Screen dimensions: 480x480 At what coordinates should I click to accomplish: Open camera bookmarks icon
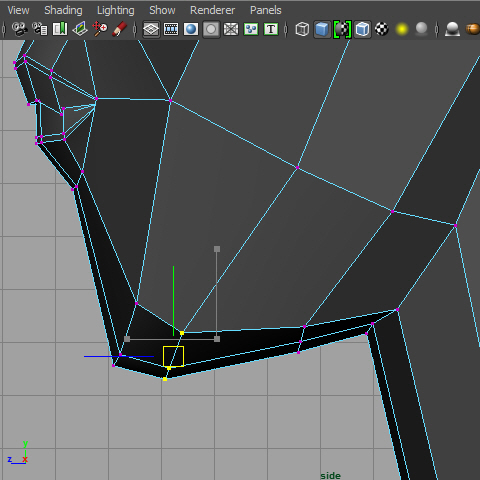click(x=60, y=29)
